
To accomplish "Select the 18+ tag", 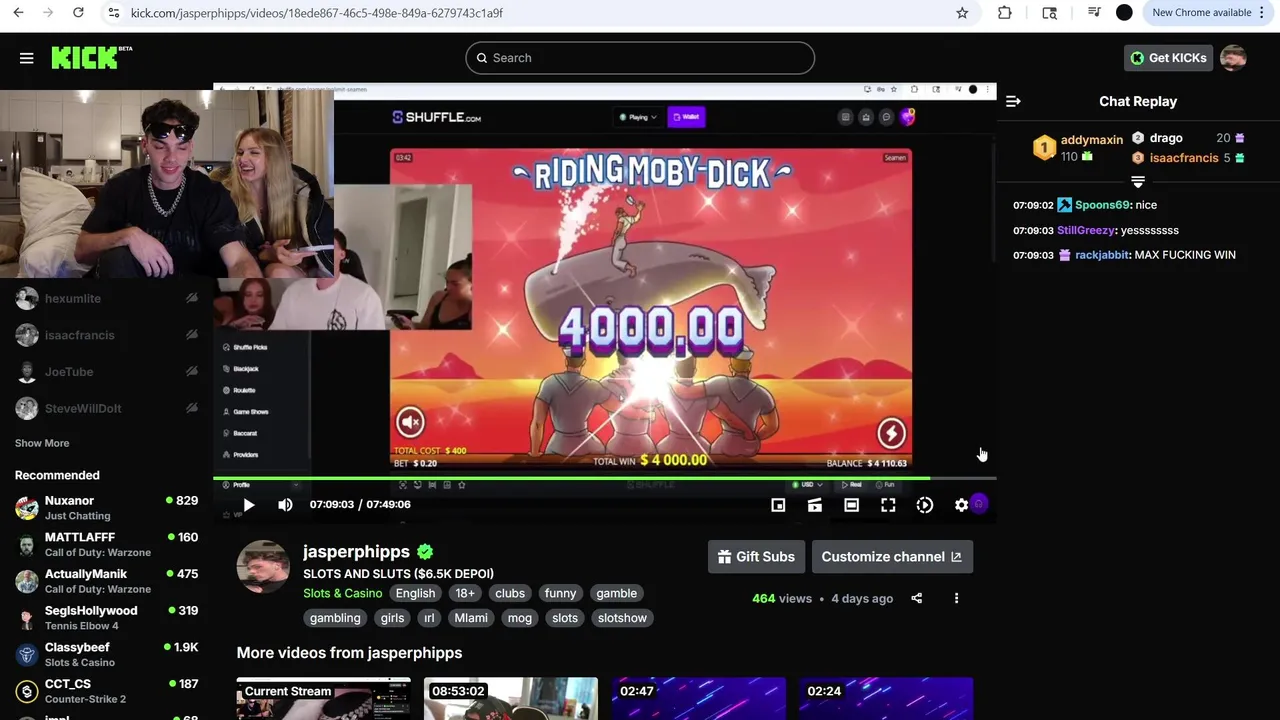I will [x=465, y=593].
